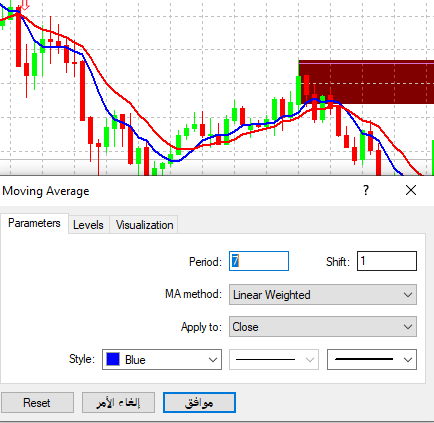434x423 pixels.
Task: Close the Moving Average dialog
Action: pos(411,190)
